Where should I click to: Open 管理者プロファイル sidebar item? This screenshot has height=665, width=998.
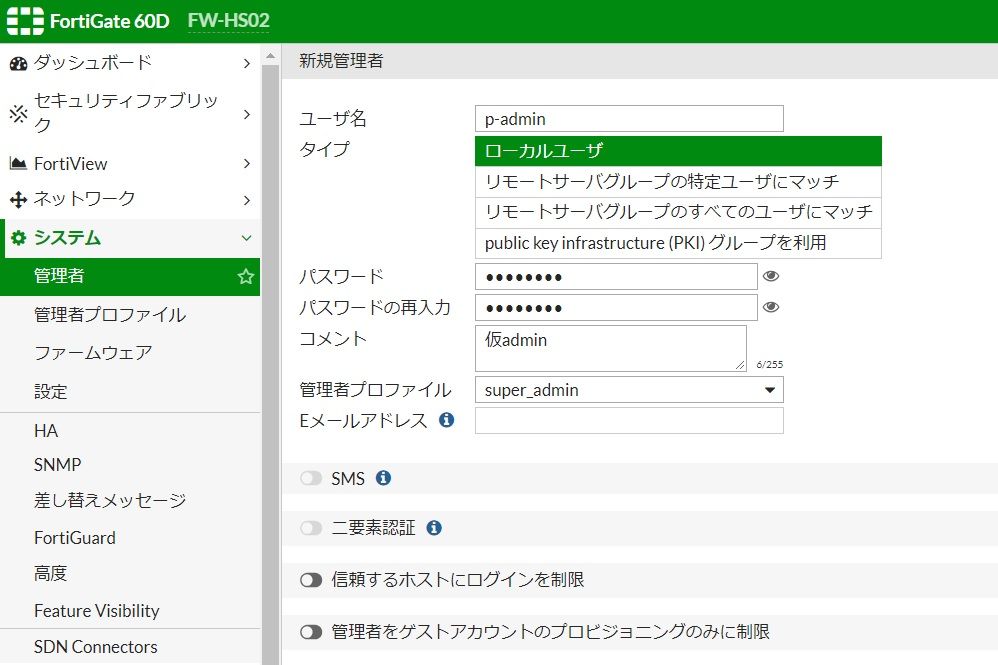(x=130, y=314)
